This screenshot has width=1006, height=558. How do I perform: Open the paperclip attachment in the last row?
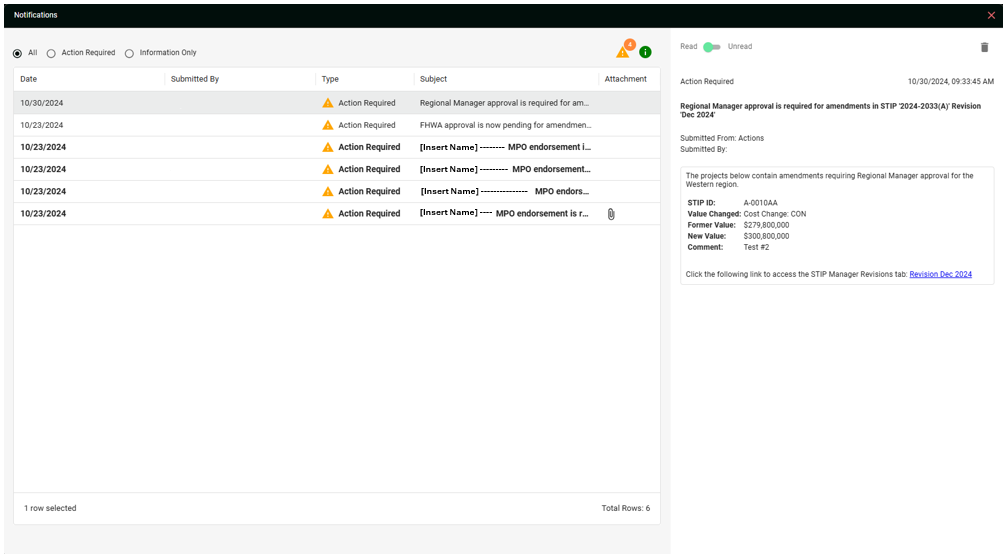point(611,214)
